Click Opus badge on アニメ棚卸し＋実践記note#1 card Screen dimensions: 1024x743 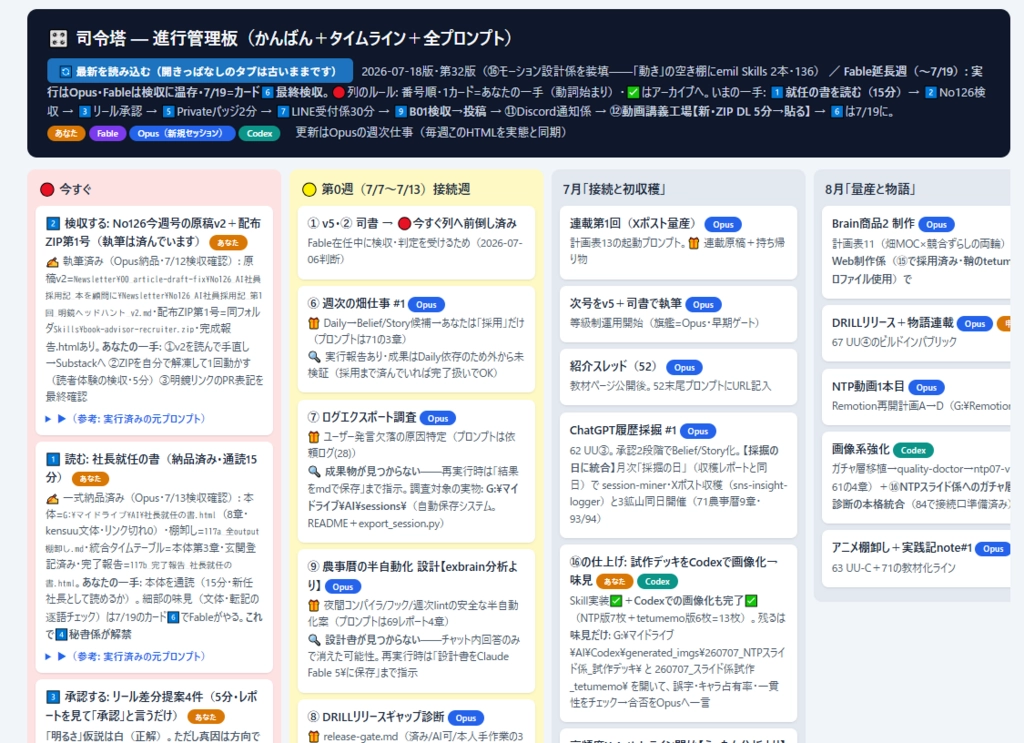tap(993, 549)
